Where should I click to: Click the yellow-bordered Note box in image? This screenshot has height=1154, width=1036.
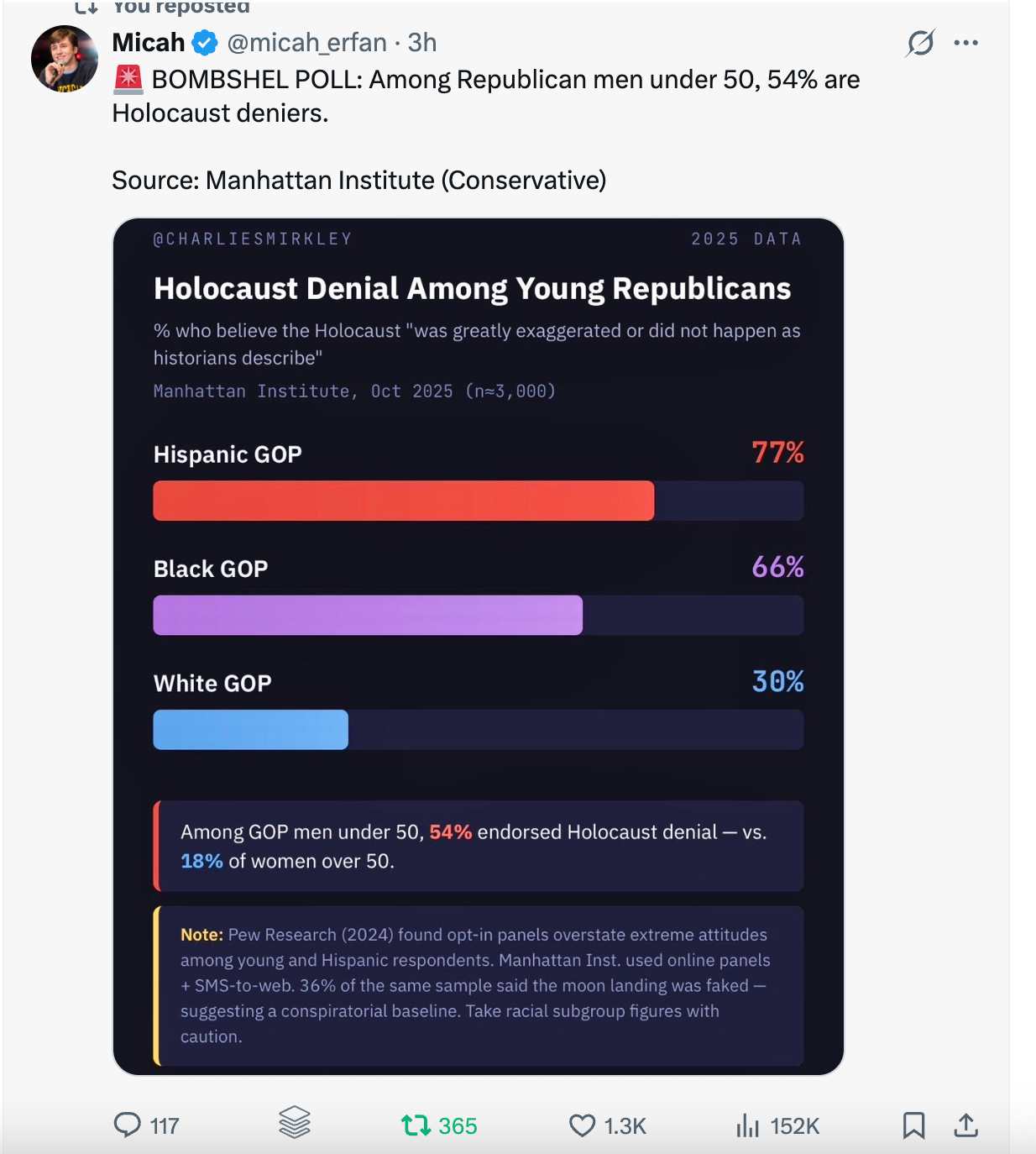479,985
